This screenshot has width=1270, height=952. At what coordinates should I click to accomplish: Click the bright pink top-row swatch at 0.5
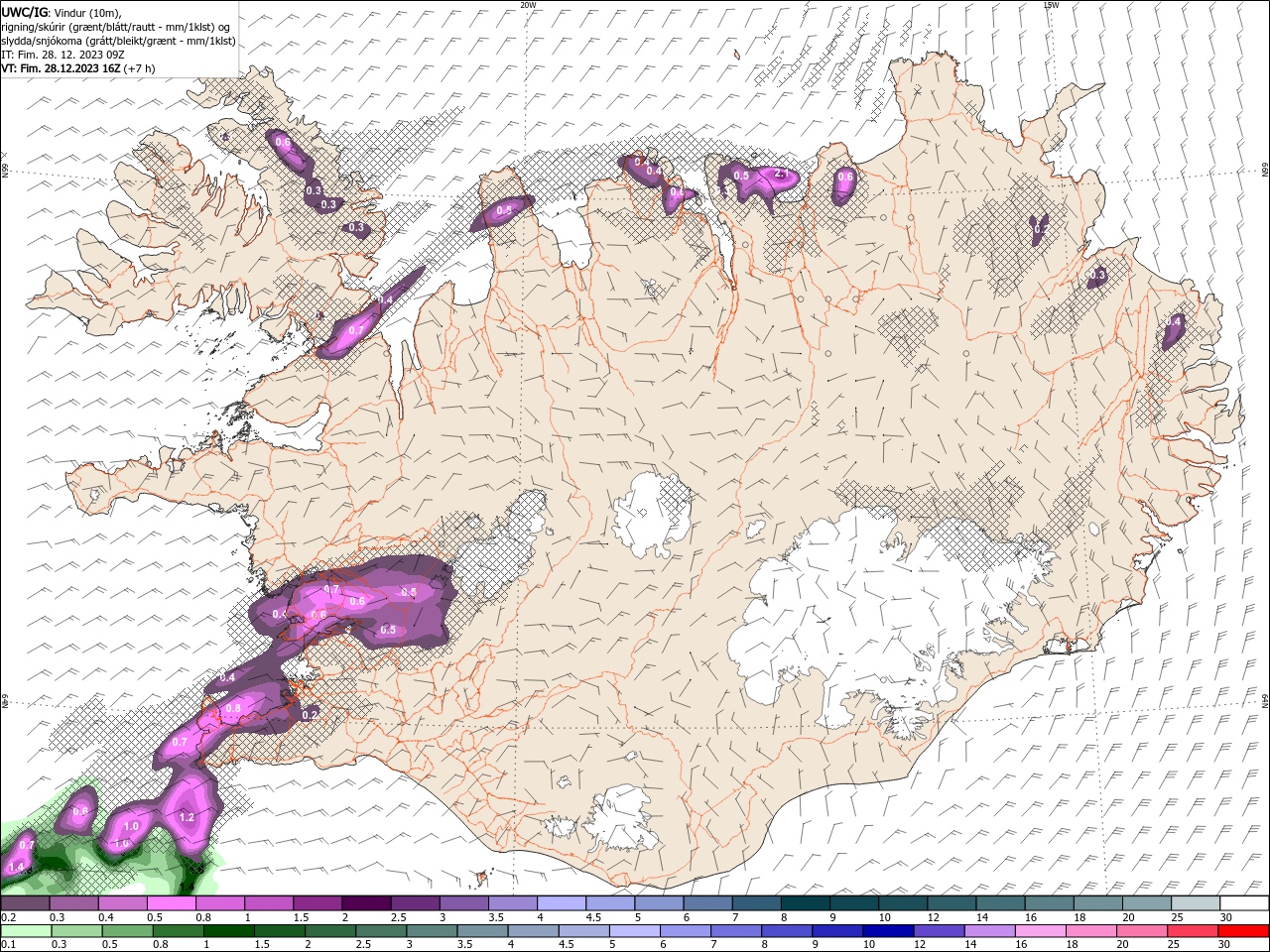[x=171, y=903]
